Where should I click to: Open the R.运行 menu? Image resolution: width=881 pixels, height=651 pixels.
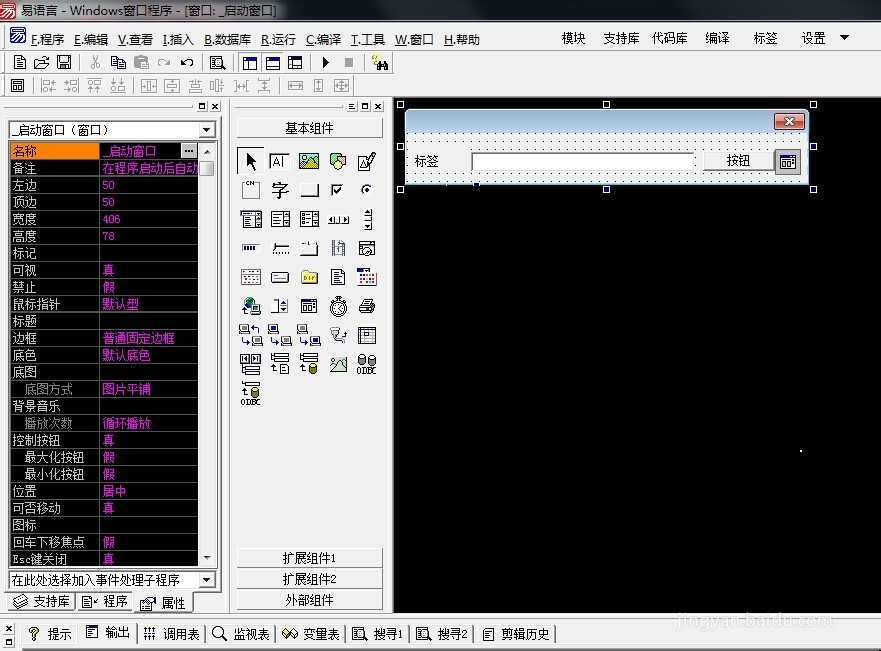[278, 40]
